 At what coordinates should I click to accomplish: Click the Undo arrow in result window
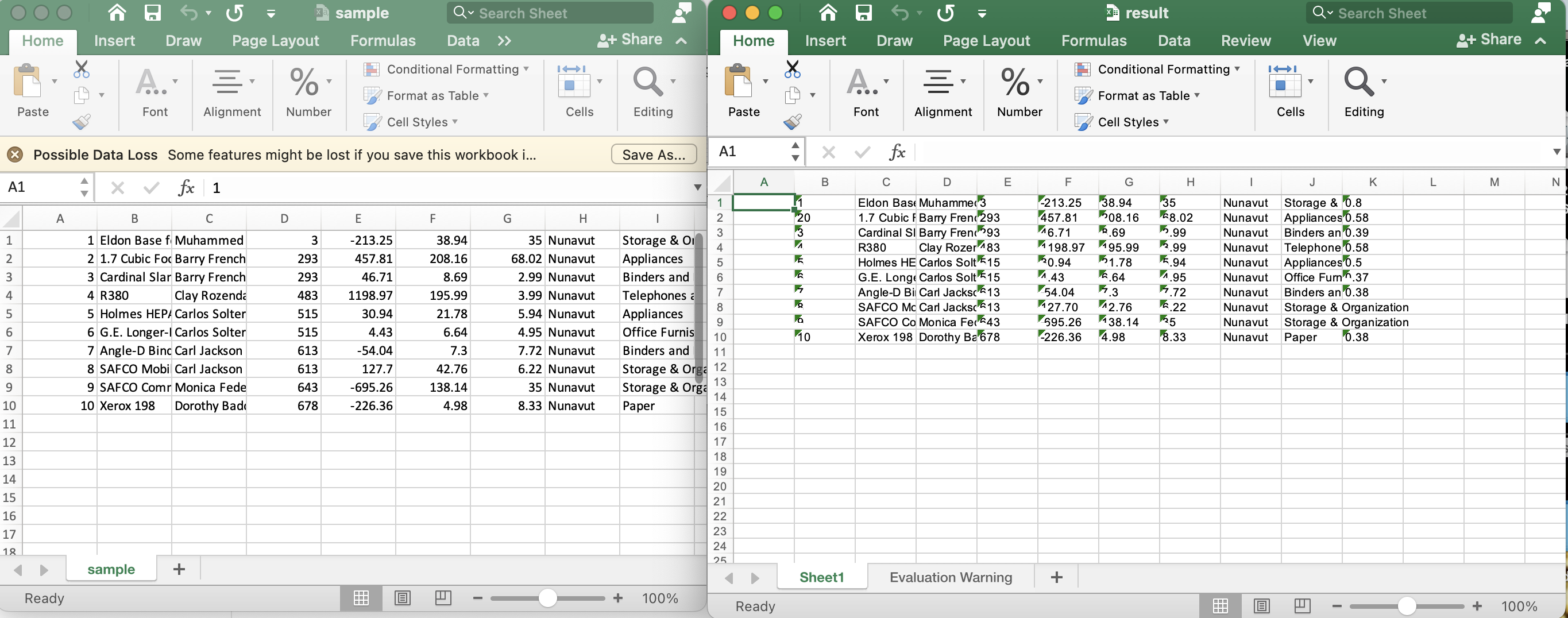[900, 13]
